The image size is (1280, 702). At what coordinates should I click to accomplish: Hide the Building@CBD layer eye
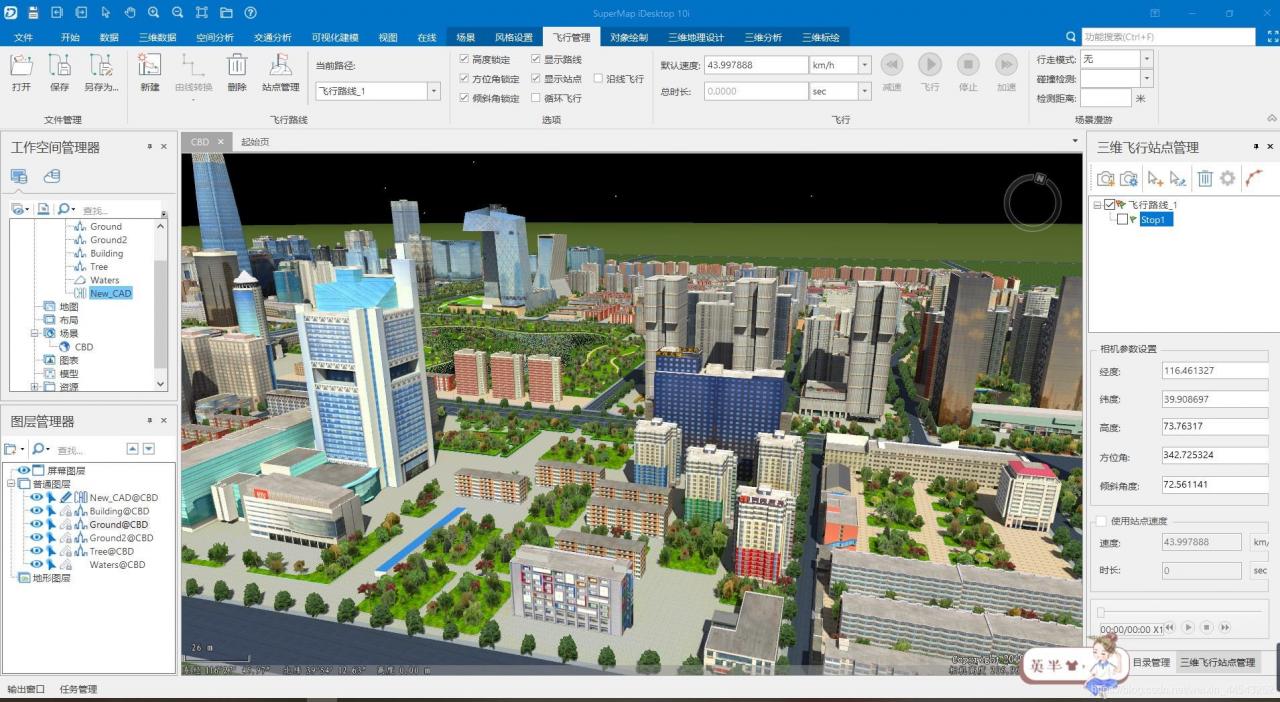pos(36,511)
